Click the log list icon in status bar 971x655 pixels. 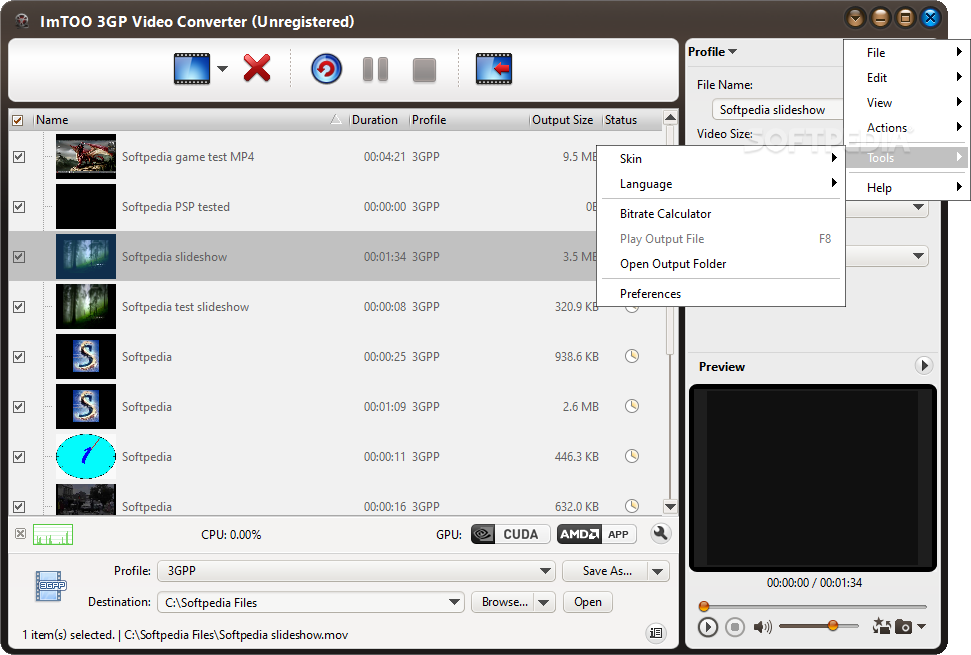[x=656, y=632]
